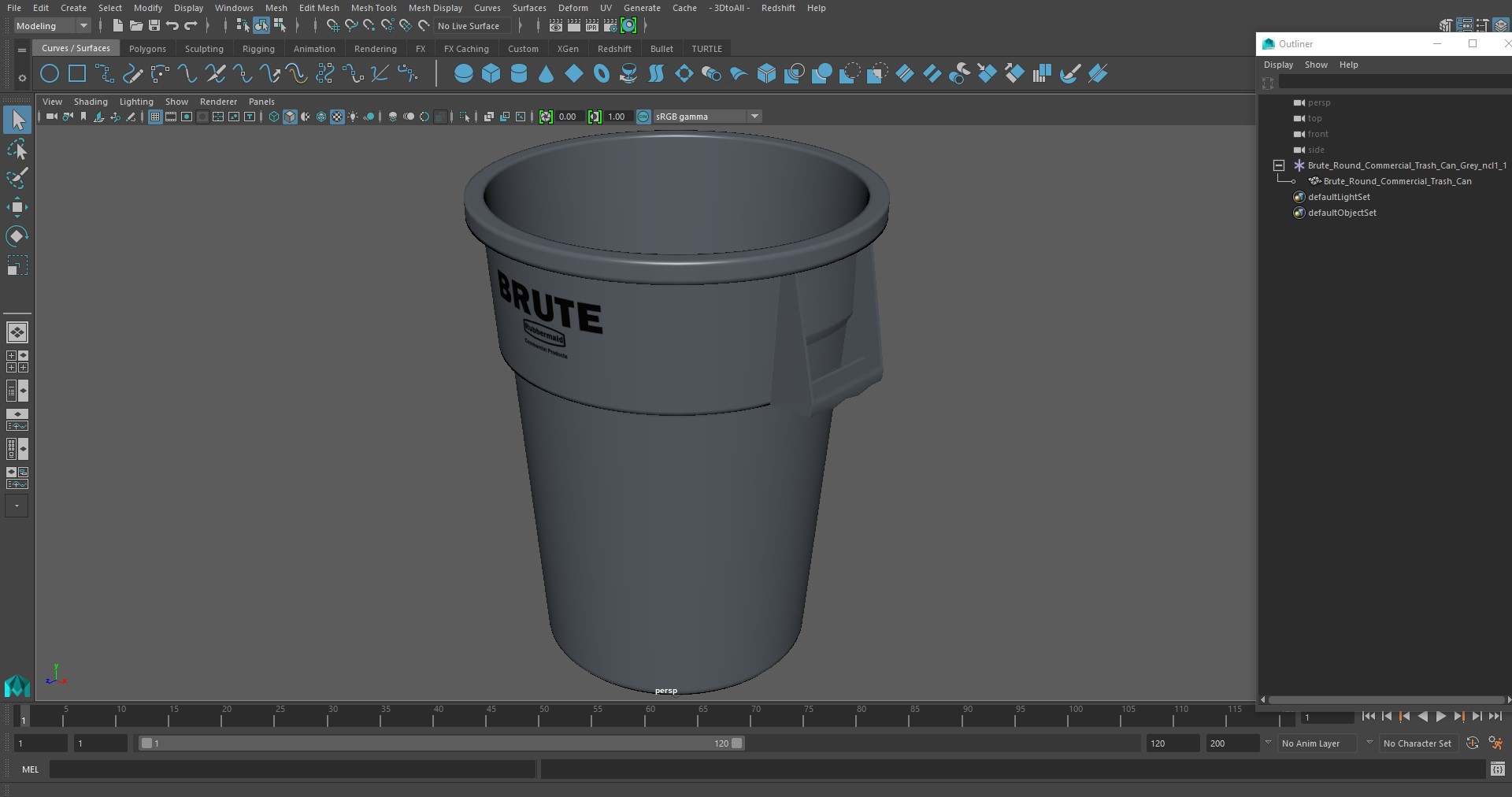Choose the Lasso Select tool

tap(17, 149)
